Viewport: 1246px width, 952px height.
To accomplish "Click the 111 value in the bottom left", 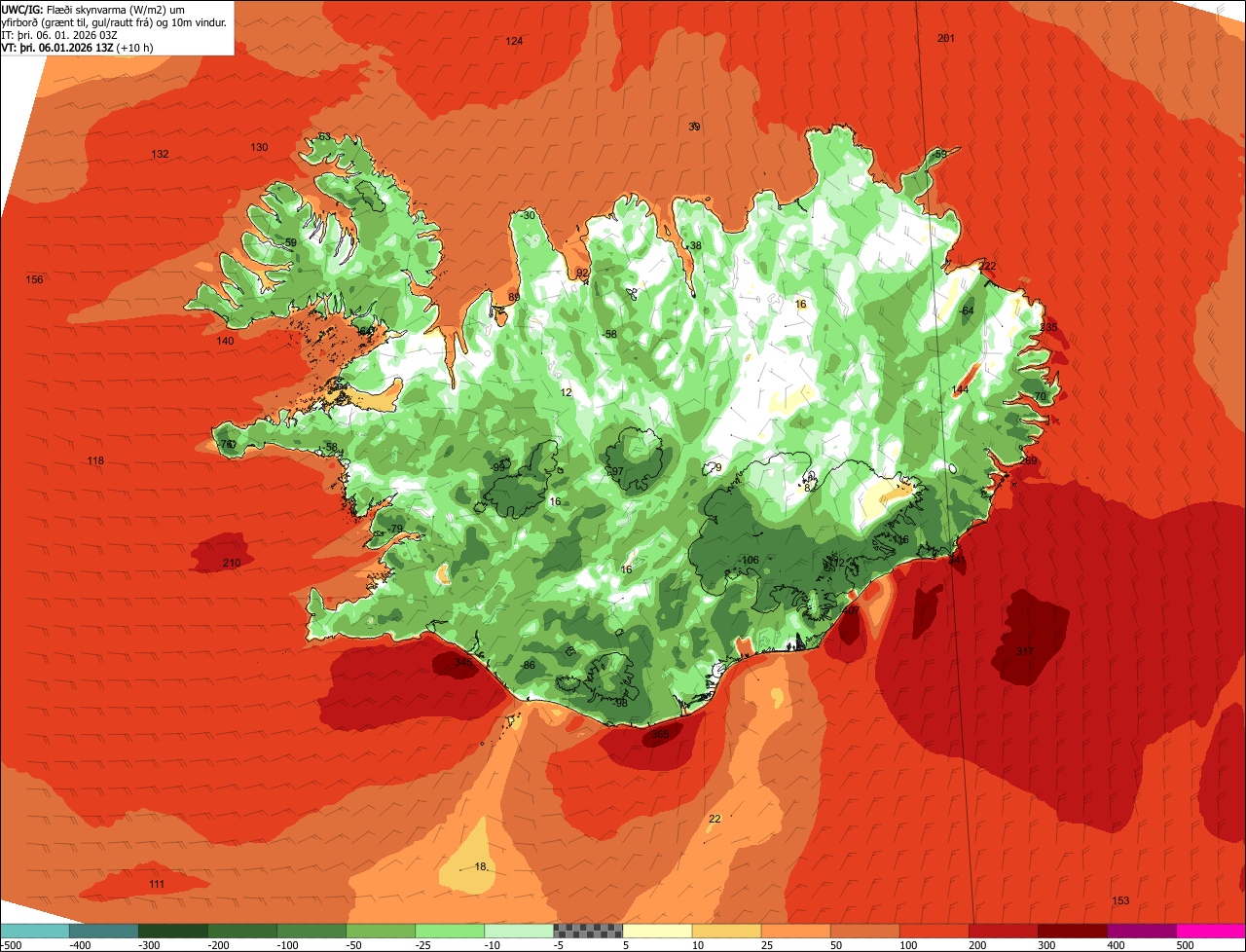I will click(157, 885).
